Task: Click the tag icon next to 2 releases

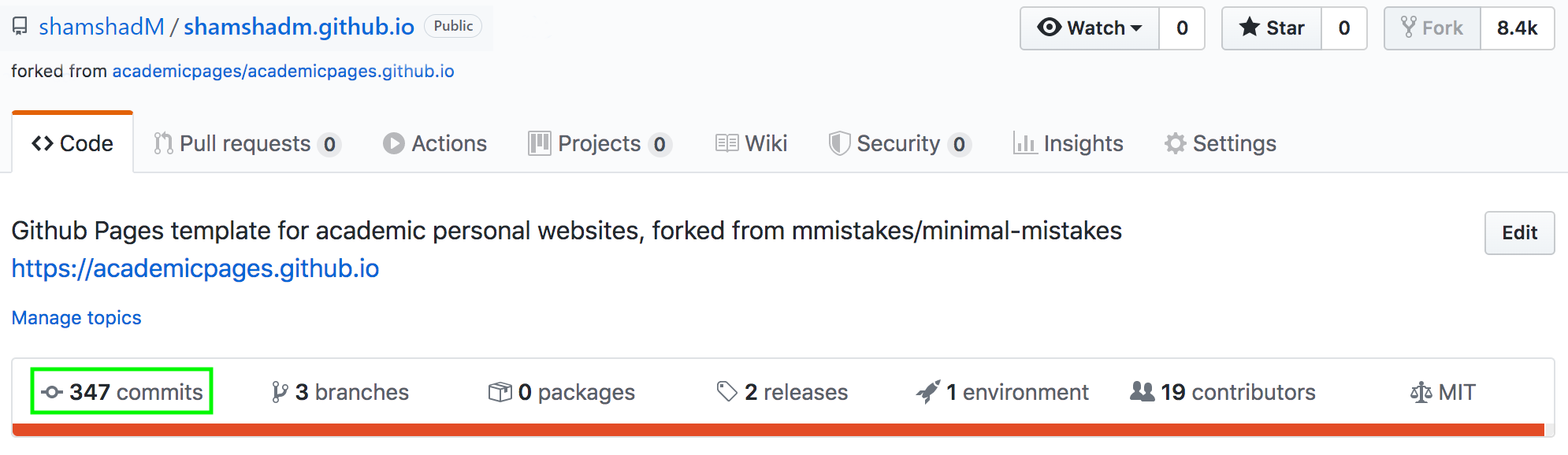Action: 726,391
